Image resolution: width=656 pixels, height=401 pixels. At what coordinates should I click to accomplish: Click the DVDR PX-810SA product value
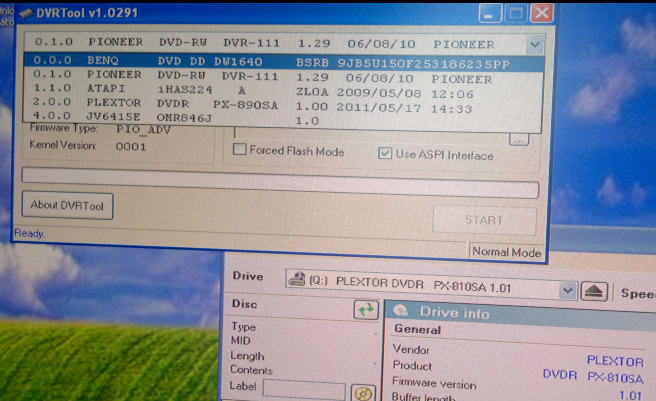pos(593,376)
